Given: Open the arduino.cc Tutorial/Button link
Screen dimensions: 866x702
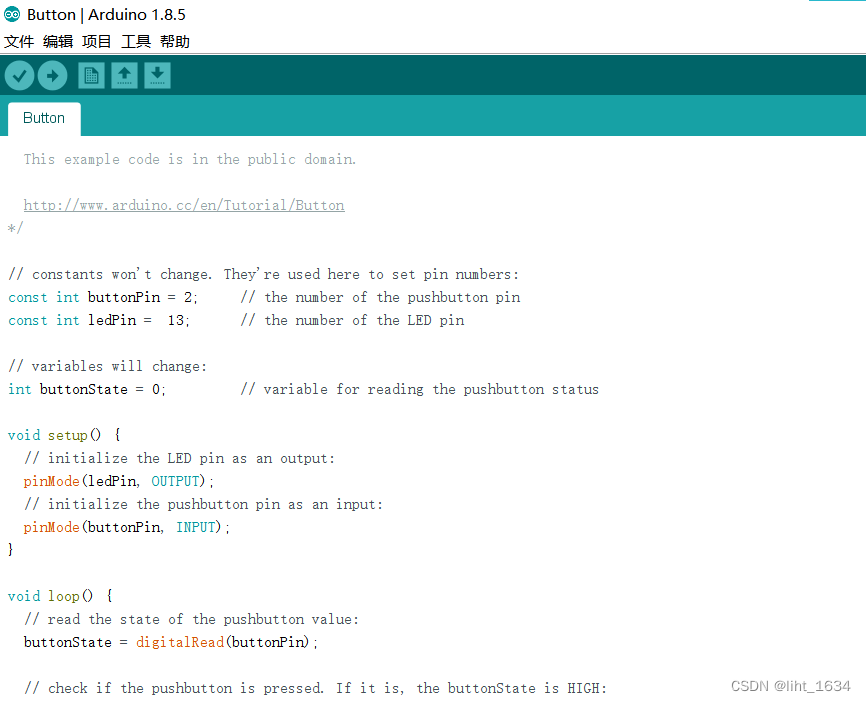Looking at the screenshot, I should point(184,205).
